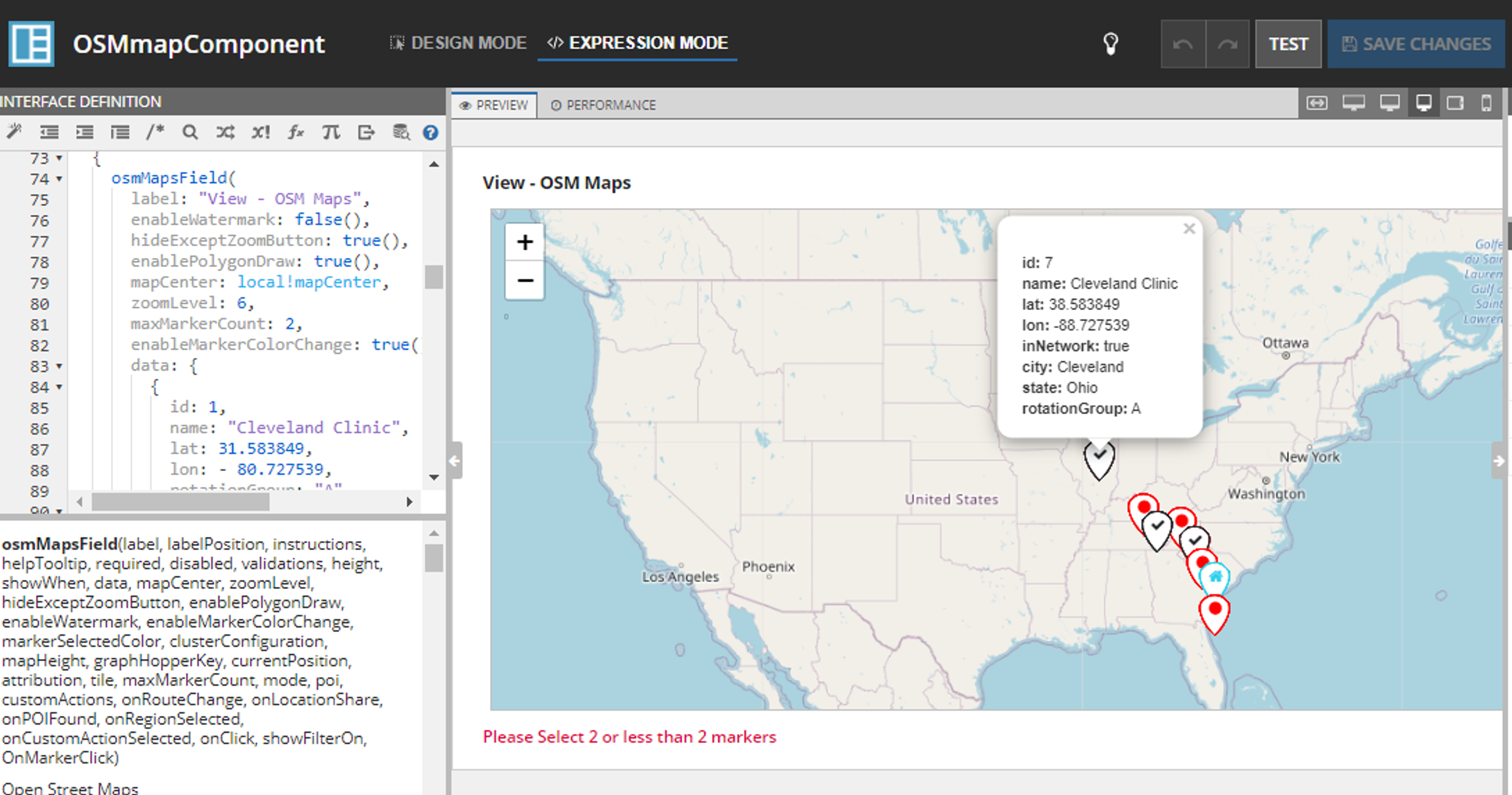1512x795 pixels.
Task: Click the blue home marker on map
Action: coord(1215,578)
